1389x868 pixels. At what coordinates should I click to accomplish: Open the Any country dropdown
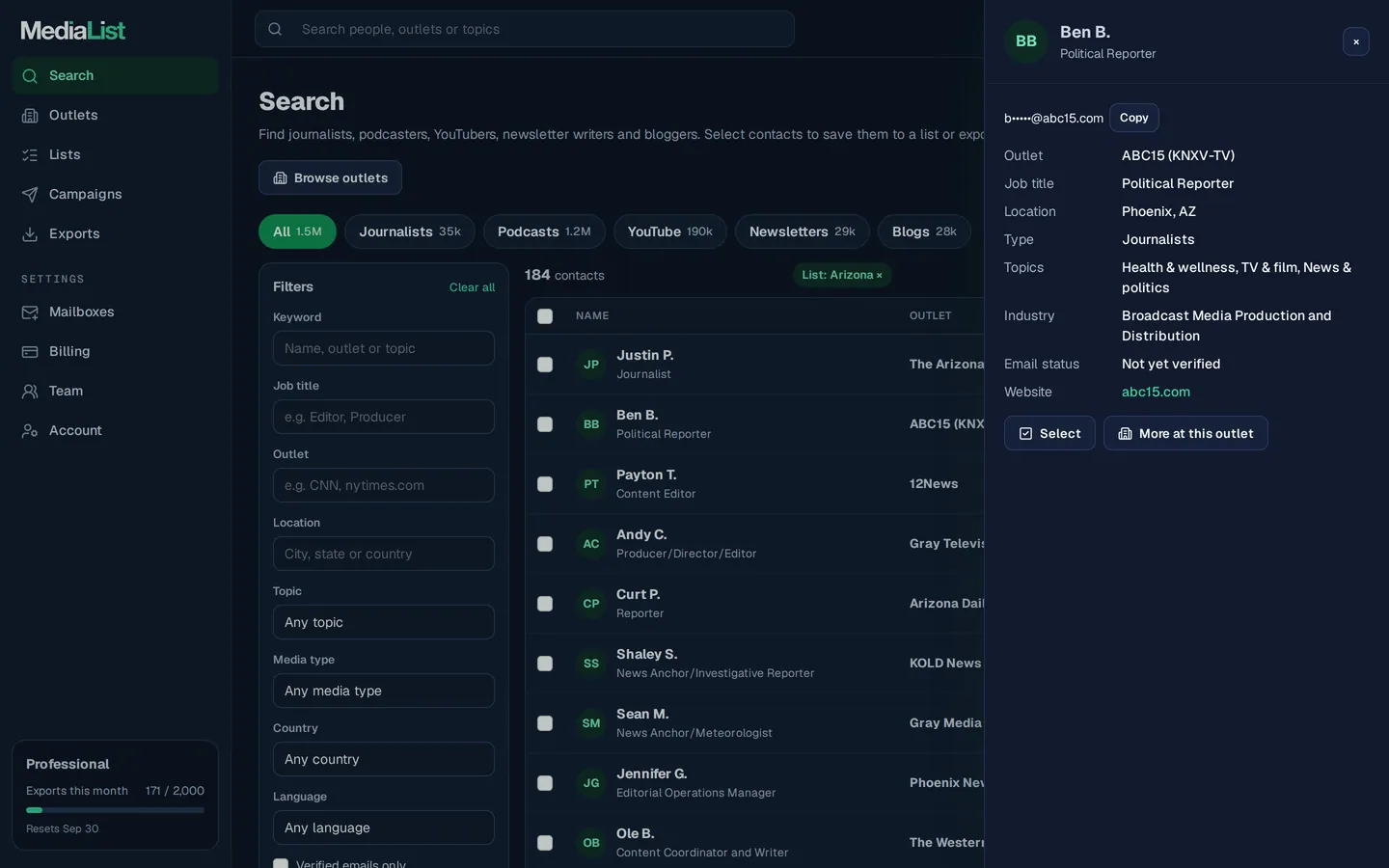384,759
